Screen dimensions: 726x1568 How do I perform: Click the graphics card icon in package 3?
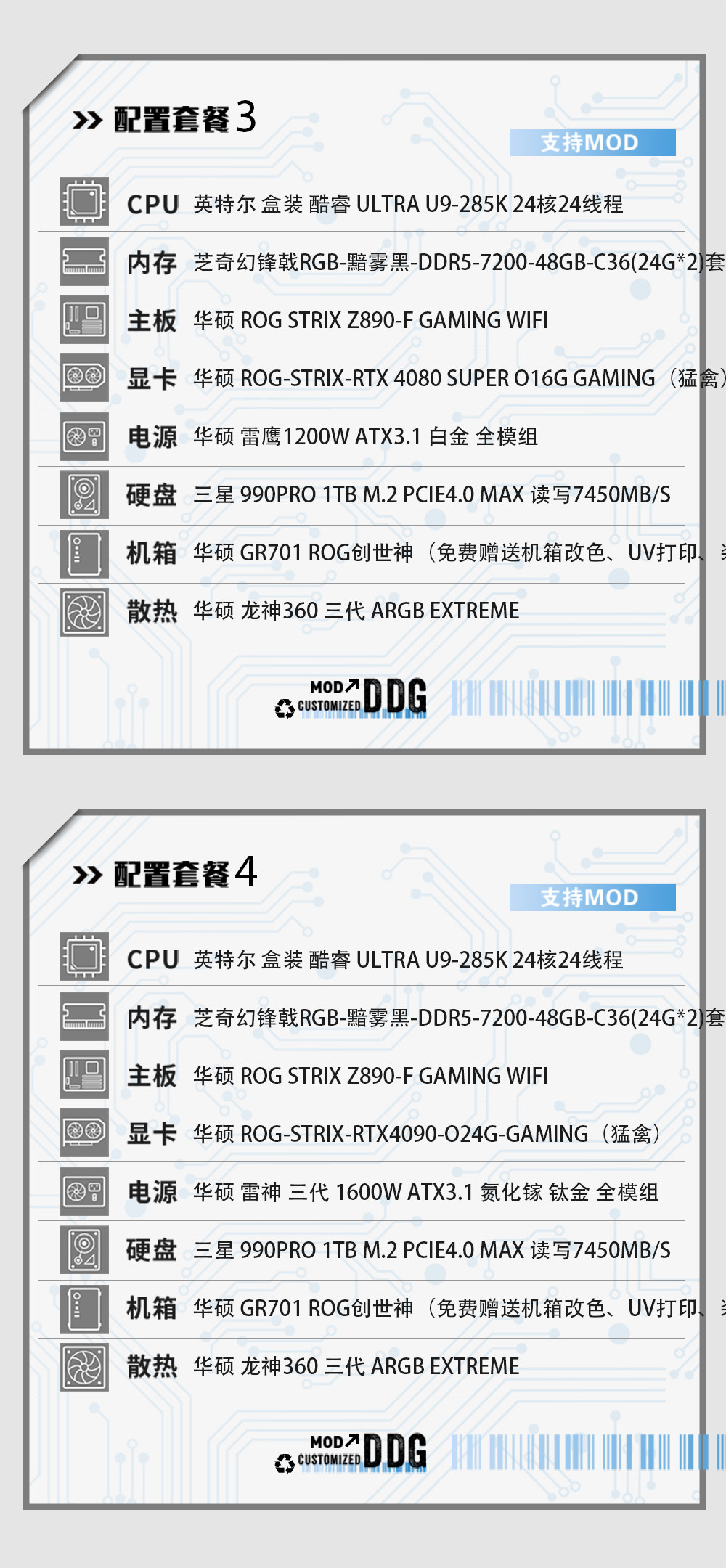coord(84,377)
